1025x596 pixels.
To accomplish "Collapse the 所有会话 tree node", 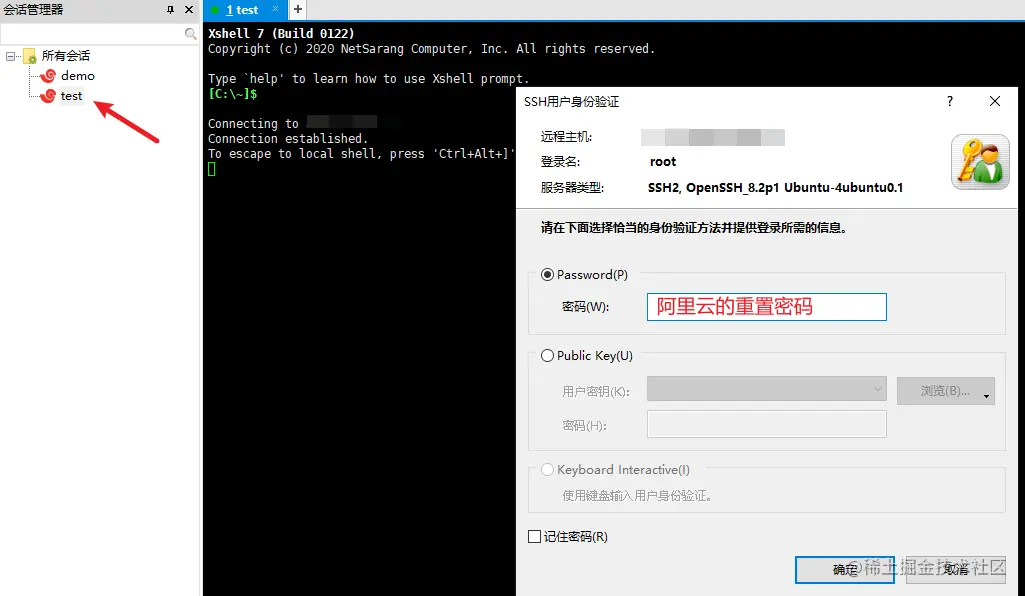I will pos(10,56).
